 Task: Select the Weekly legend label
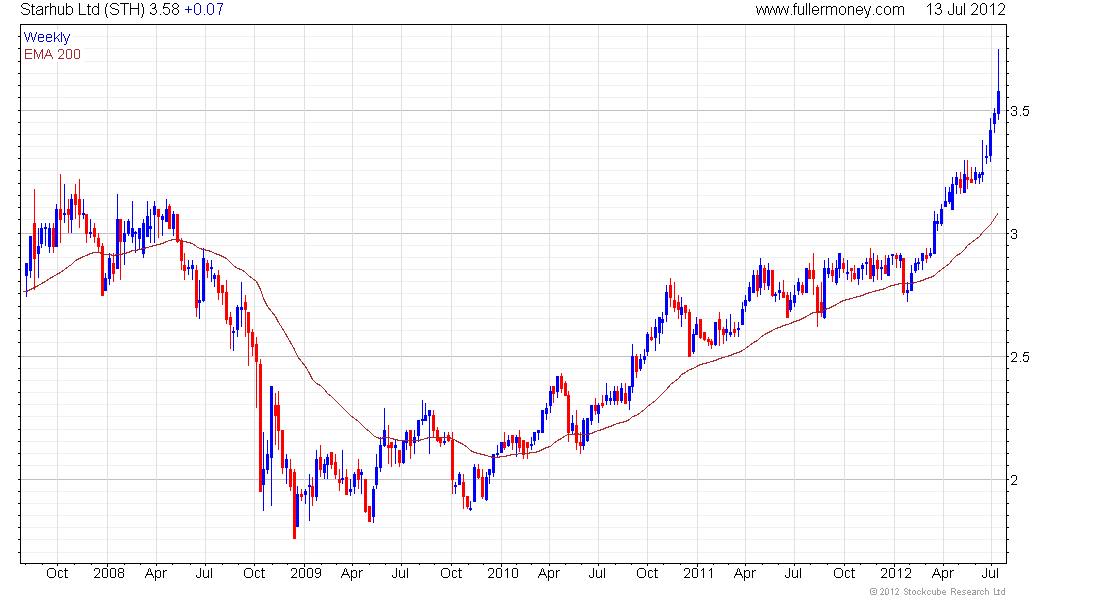(47, 37)
